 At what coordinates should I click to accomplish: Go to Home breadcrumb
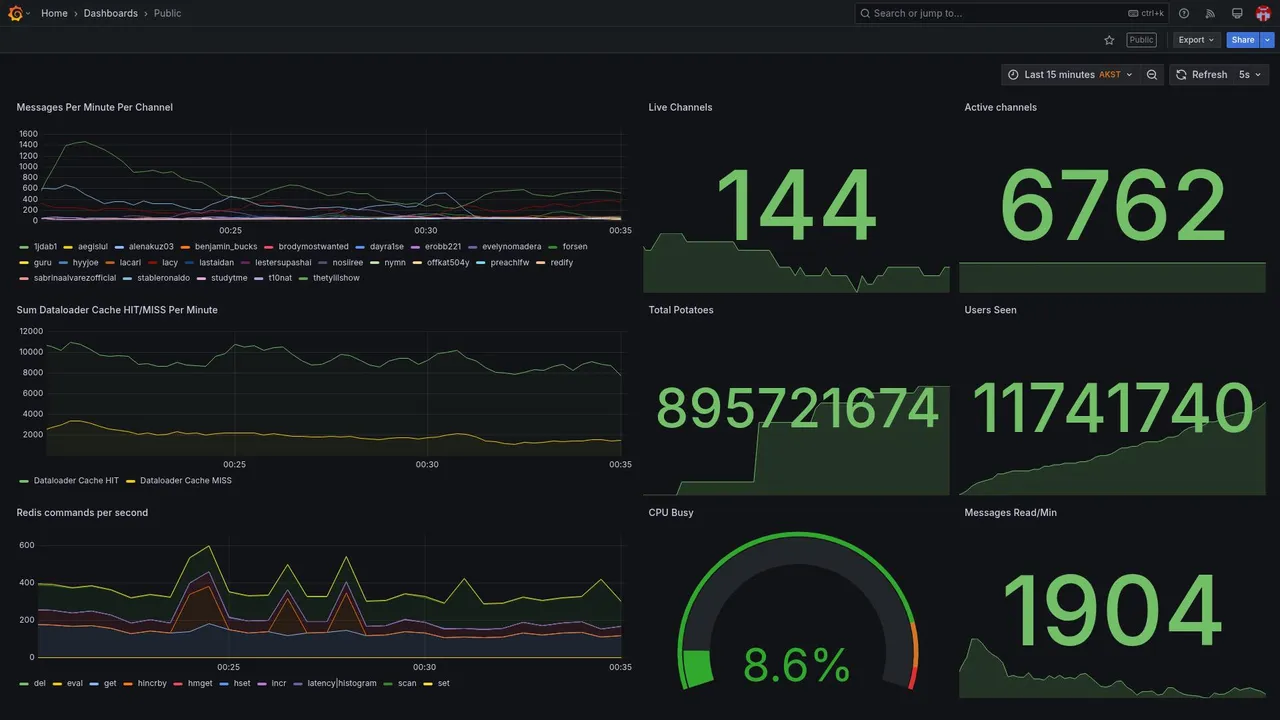(54, 13)
